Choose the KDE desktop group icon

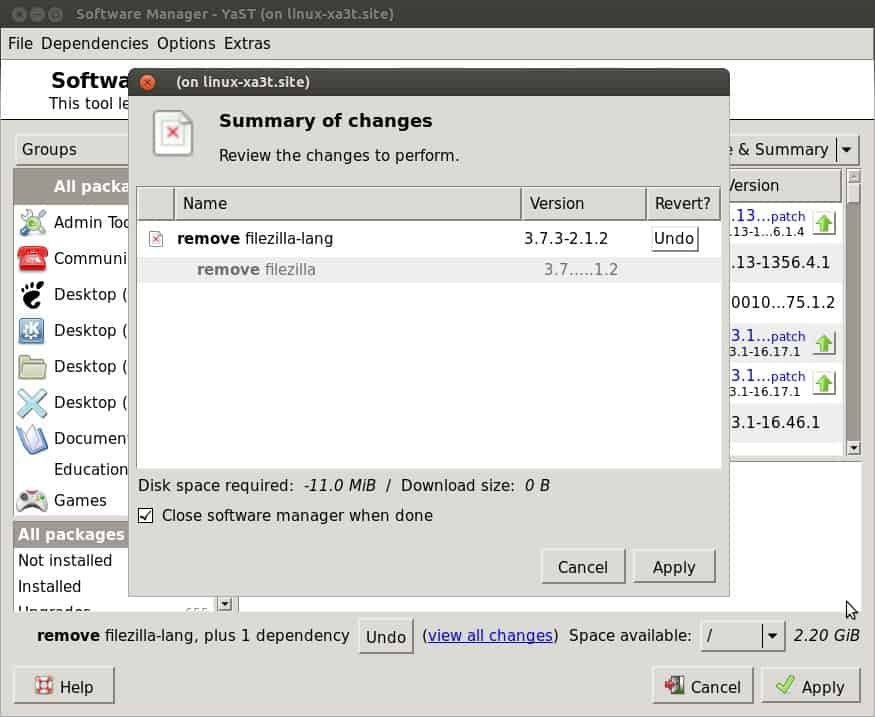click(32, 330)
